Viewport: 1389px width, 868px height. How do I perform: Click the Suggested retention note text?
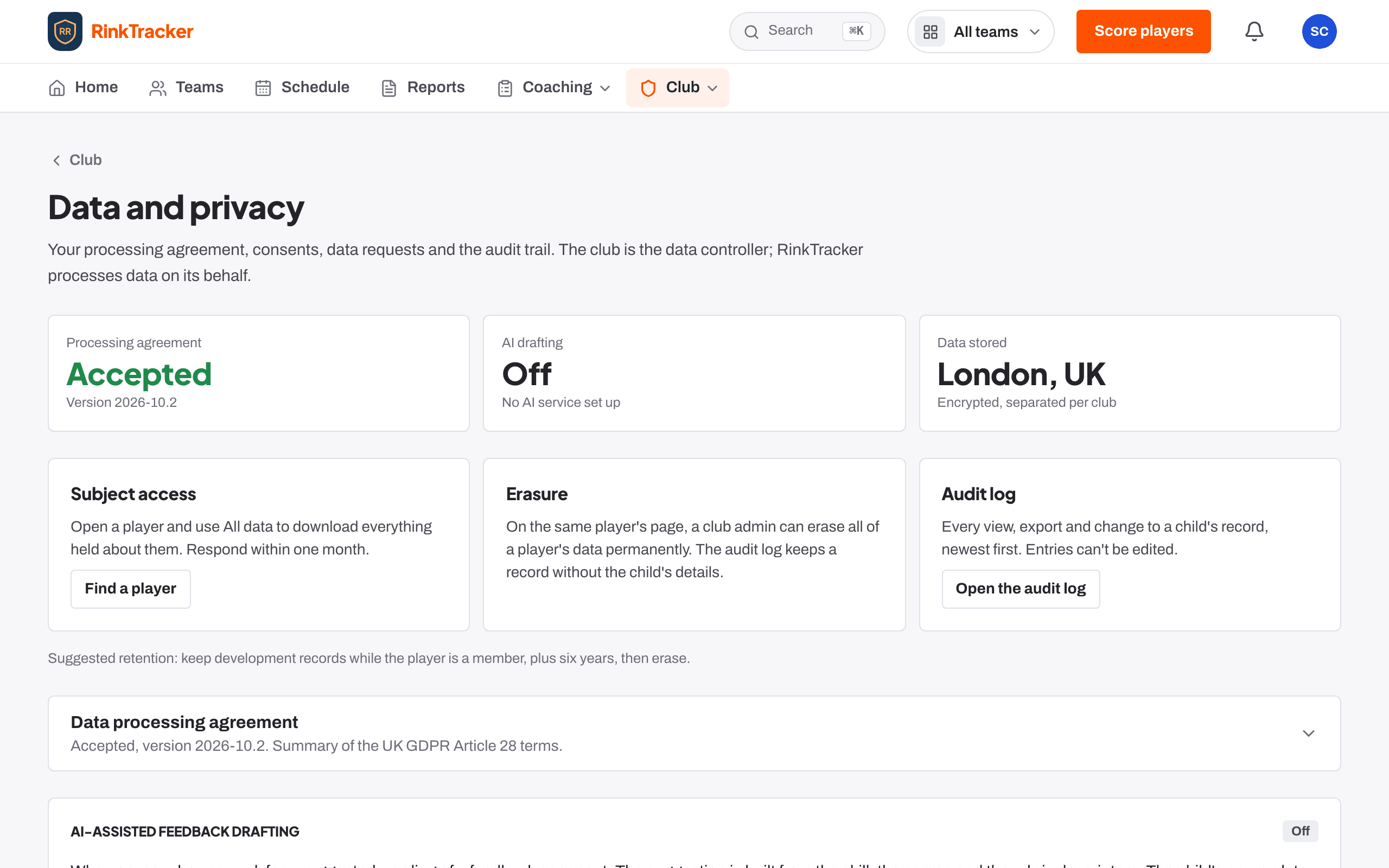pos(368,658)
